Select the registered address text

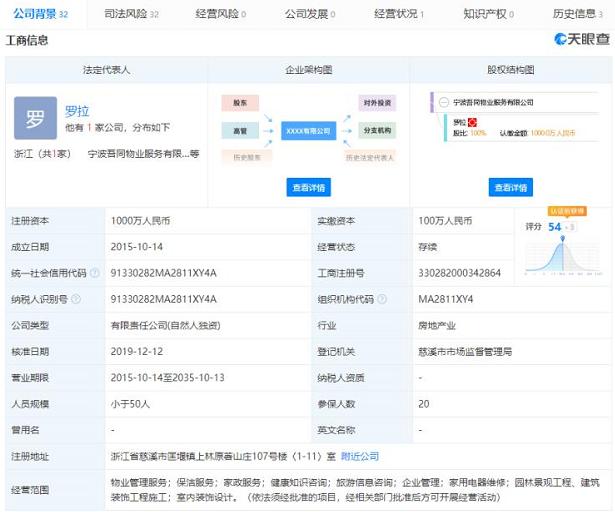click(223, 456)
